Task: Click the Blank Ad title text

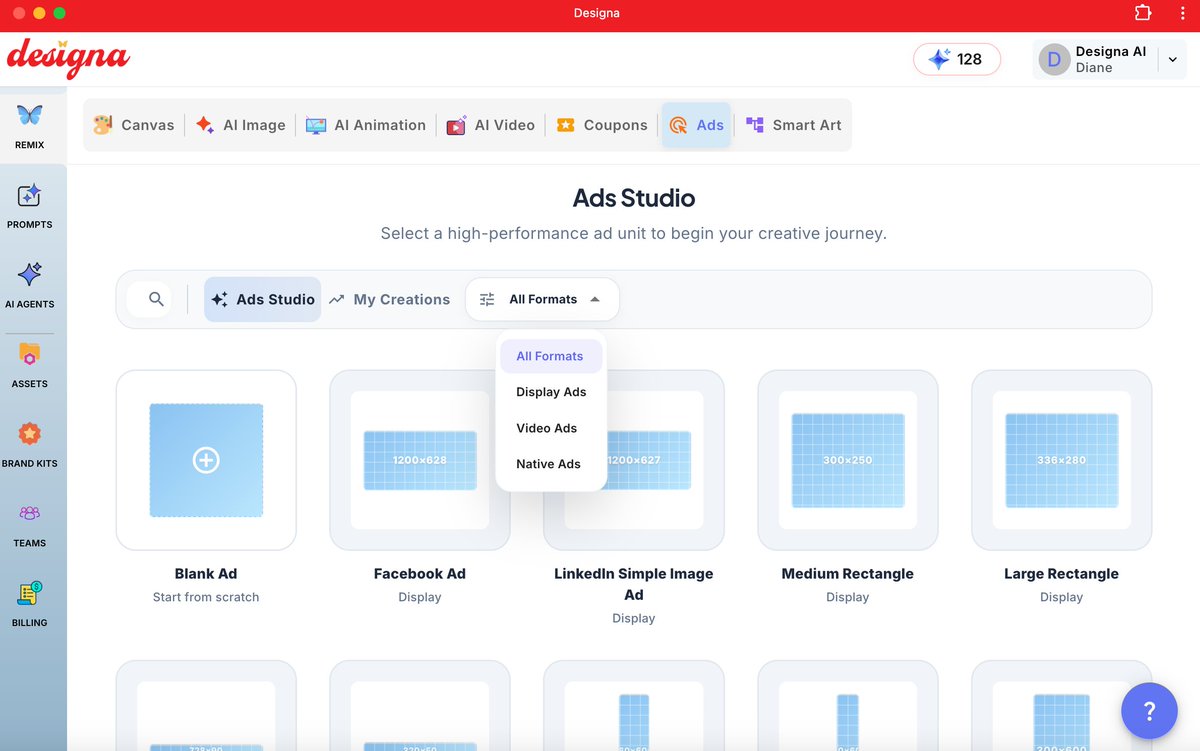Action: (206, 574)
